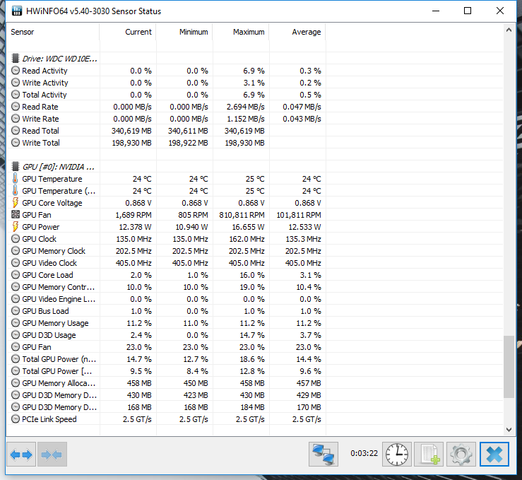522x480 pixels.
Task: Click the Average column header
Action: [x=306, y=32]
